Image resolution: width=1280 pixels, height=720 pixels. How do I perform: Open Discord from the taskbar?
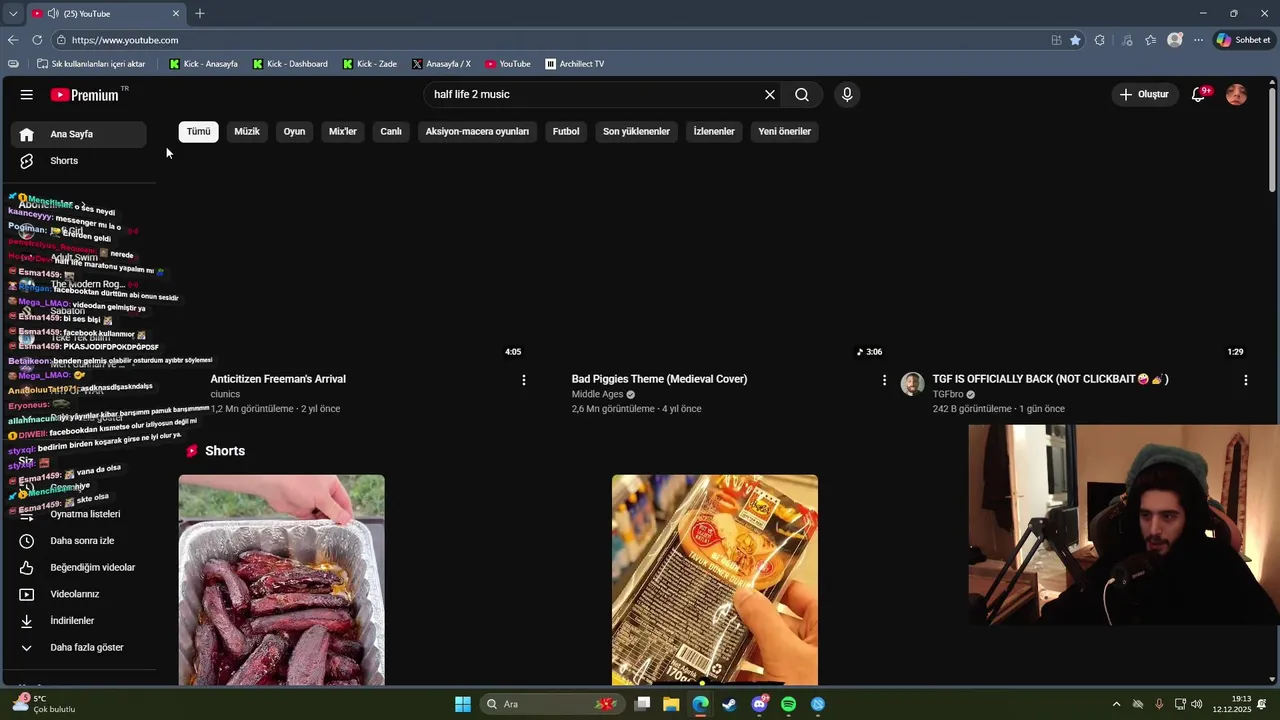coord(759,704)
